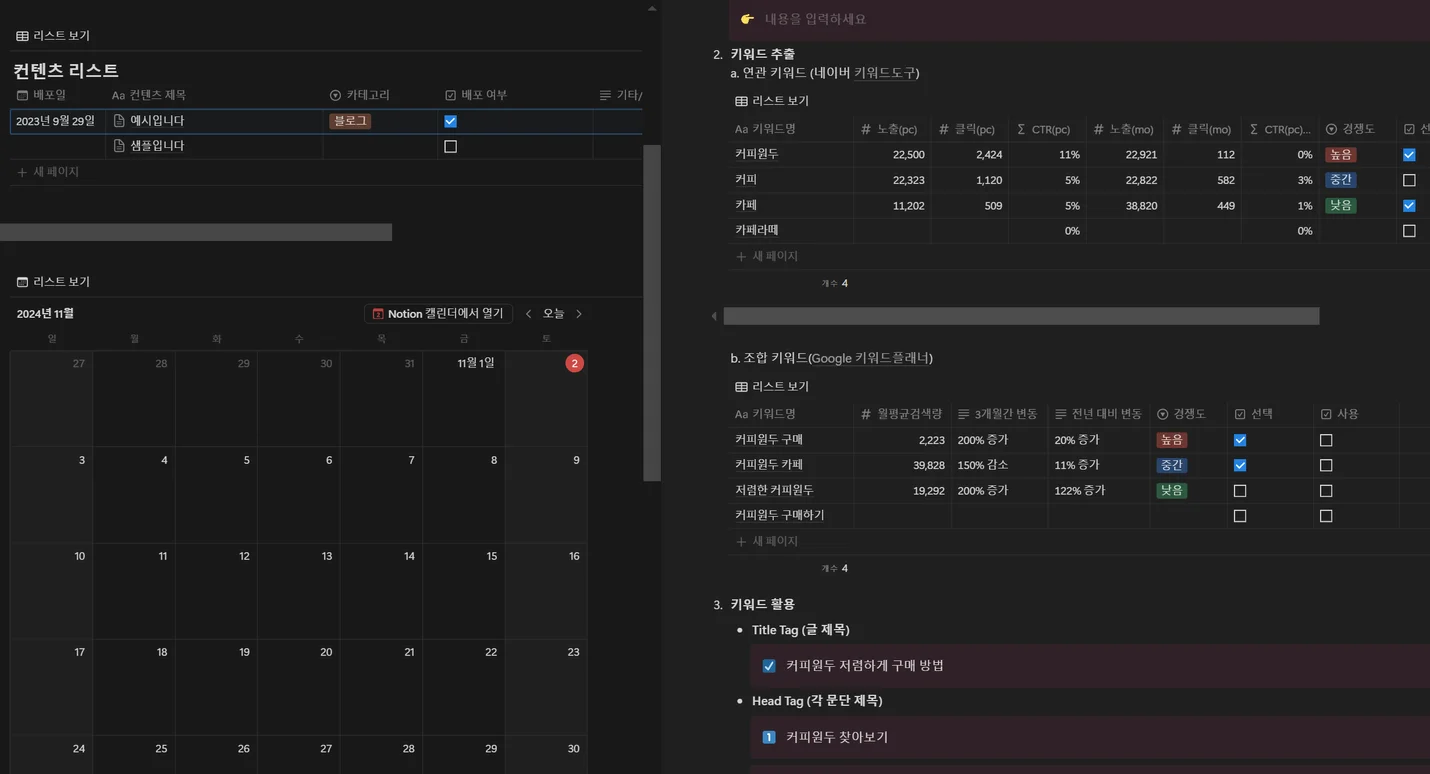Add 새 페이지 below 카페라떼 row

click(x=767, y=256)
